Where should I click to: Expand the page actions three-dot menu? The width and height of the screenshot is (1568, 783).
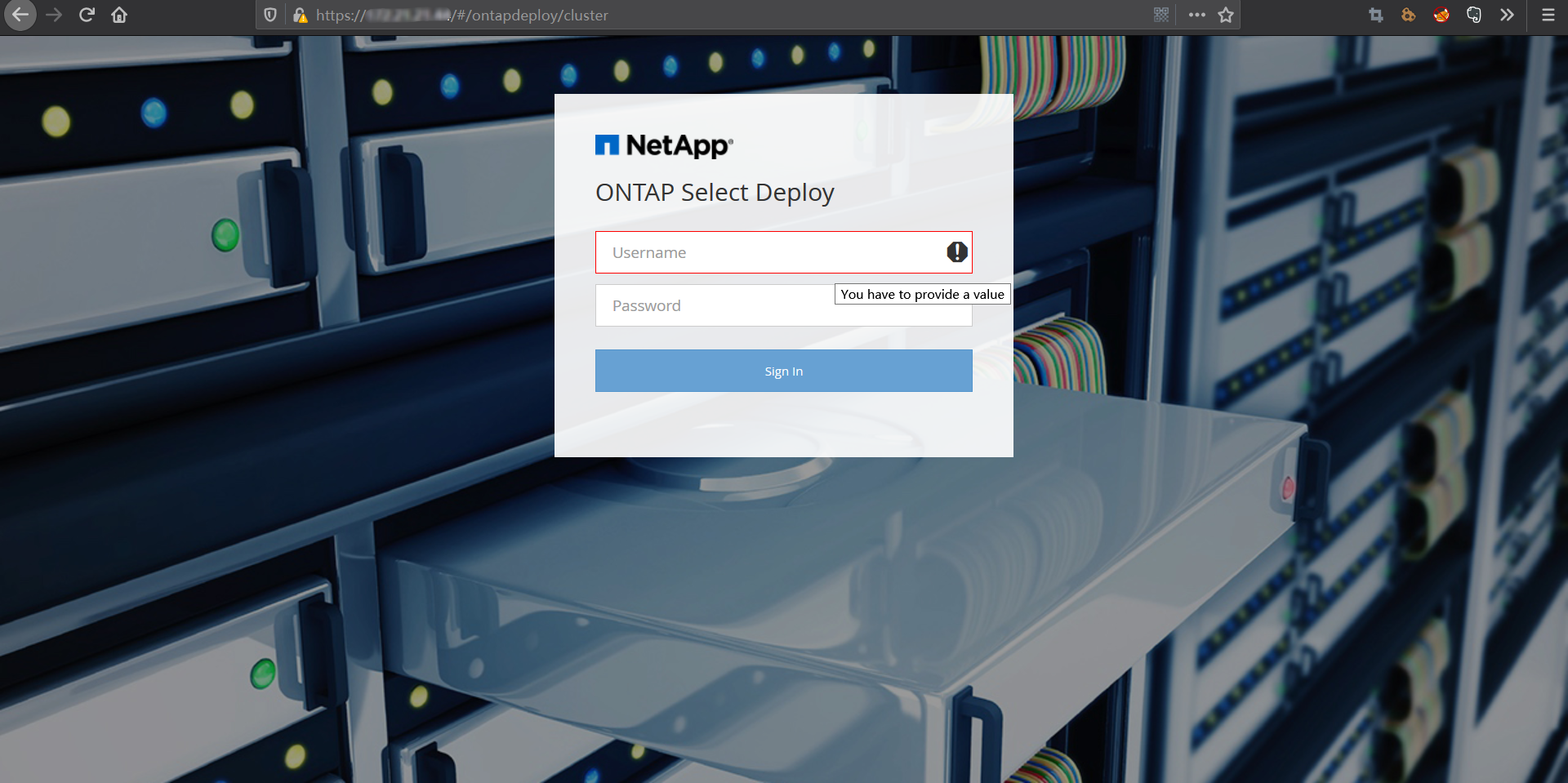(1197, 15)
